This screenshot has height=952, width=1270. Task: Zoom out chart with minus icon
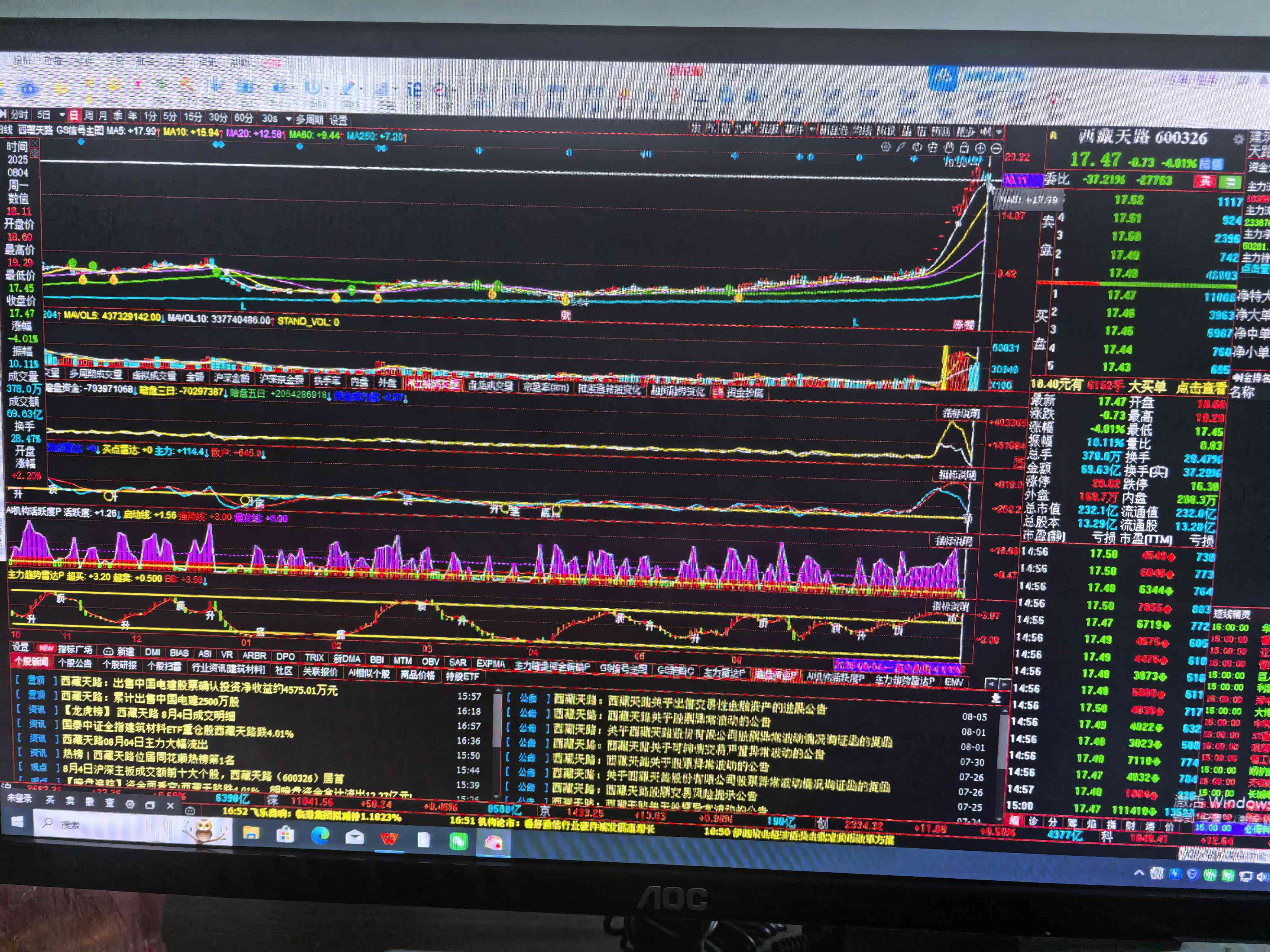point(997,149)
